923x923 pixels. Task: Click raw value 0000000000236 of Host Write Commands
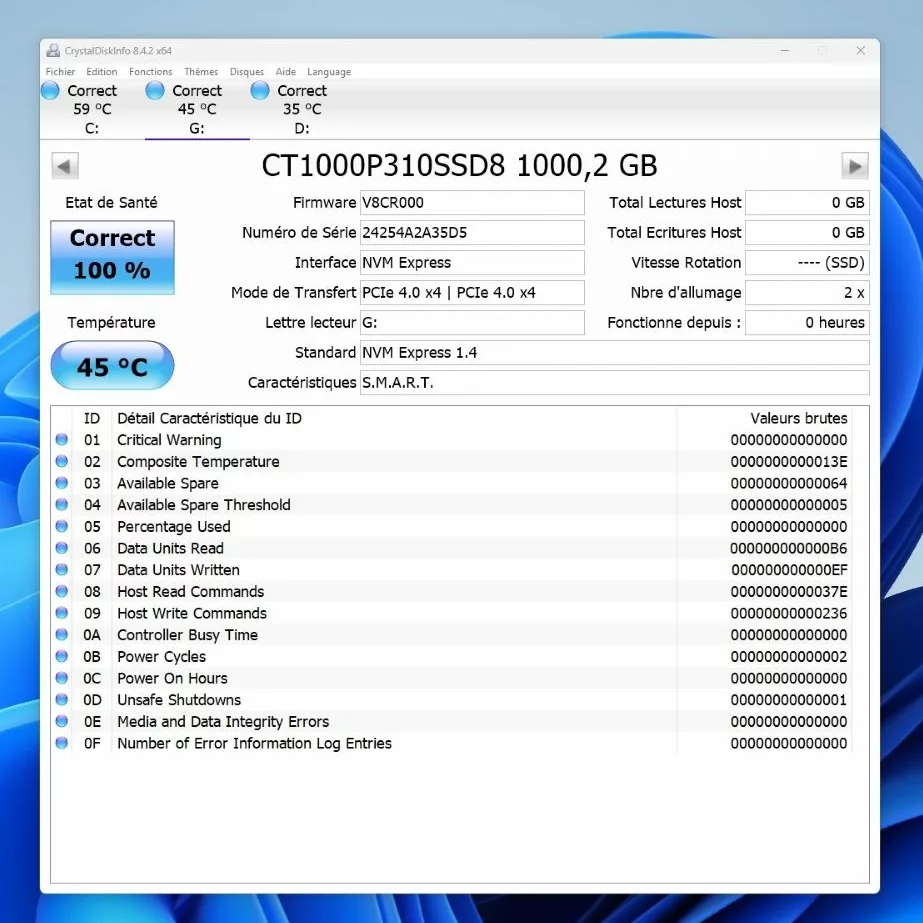[x=789, y=613]
